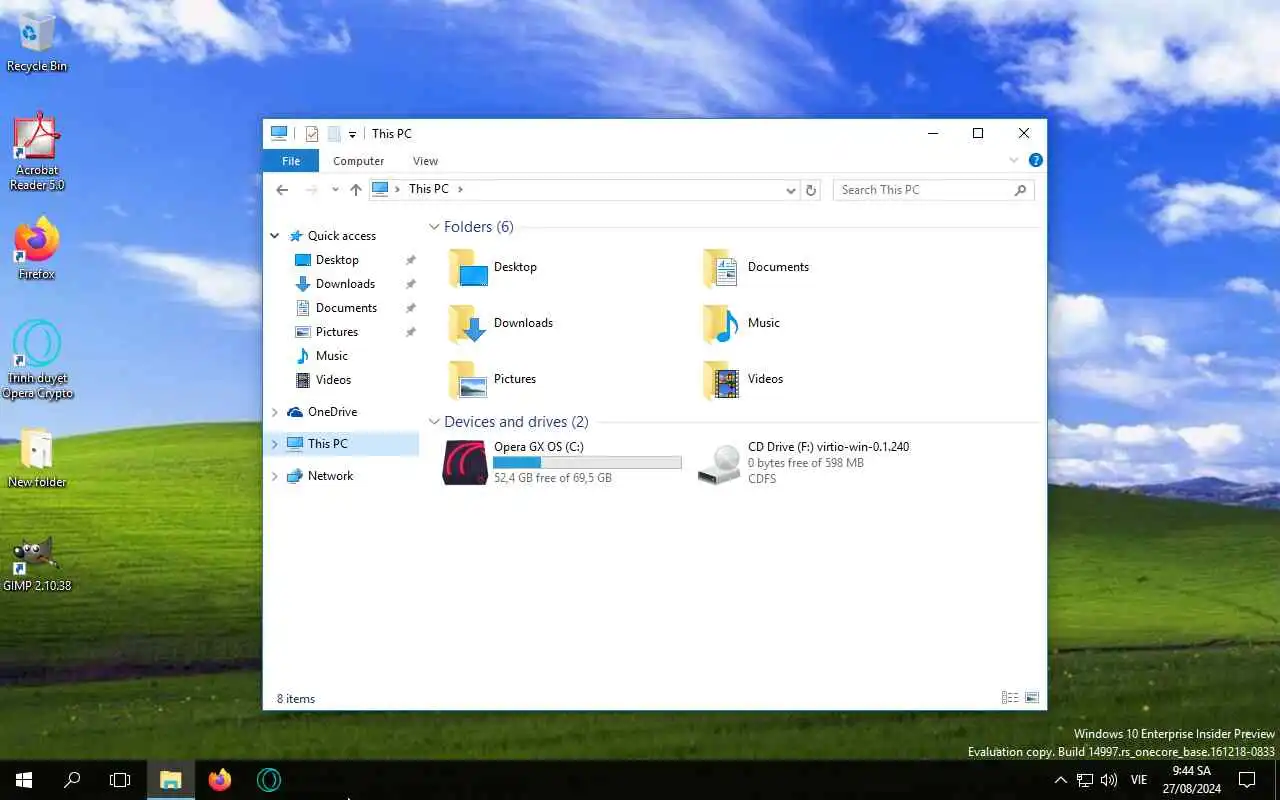Expand the OneDrive tree node
1280x800 pixels.
click(275, 412)
